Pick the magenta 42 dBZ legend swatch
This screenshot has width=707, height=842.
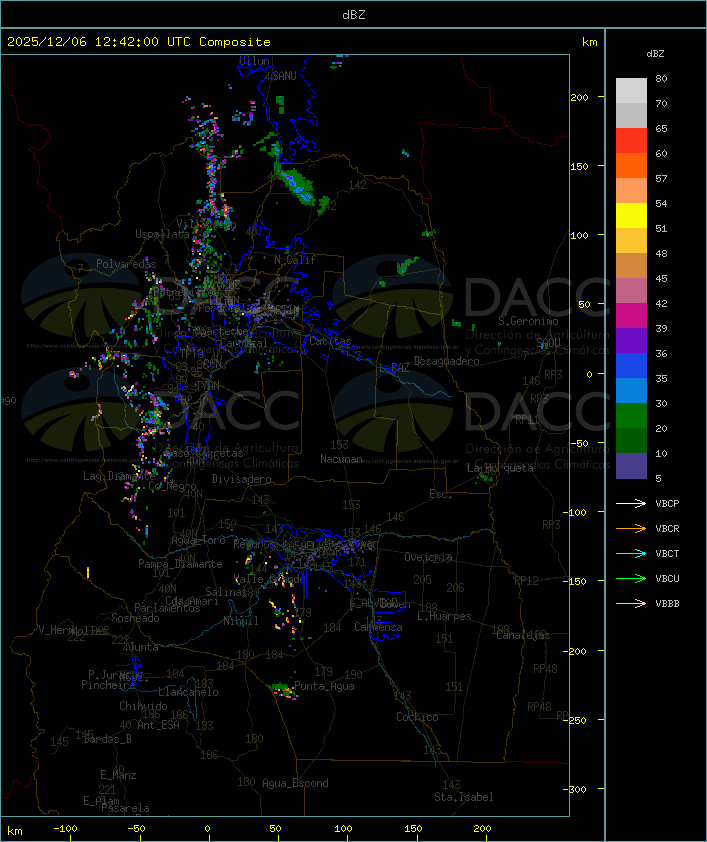pyautogui.click(x=631, y=316)
